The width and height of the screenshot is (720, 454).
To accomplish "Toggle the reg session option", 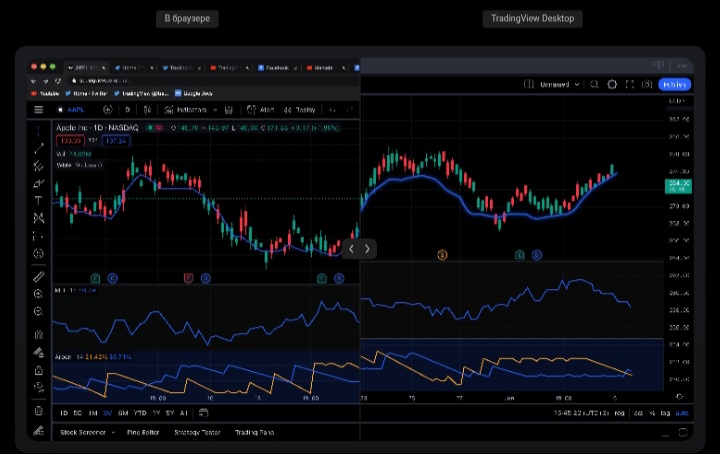I will point(619,413).
